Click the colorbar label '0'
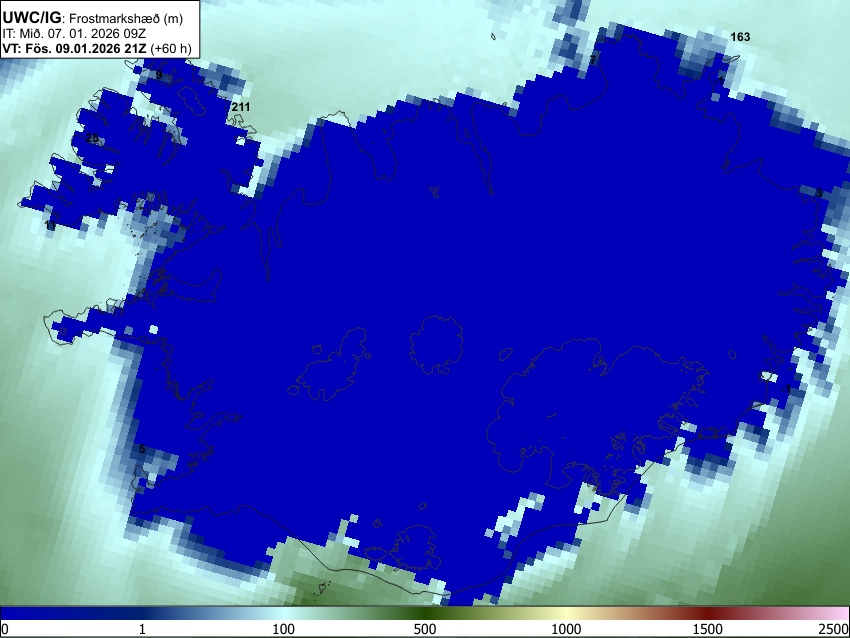850x638 pixels. pyautogui.click(x=5, y=629)
